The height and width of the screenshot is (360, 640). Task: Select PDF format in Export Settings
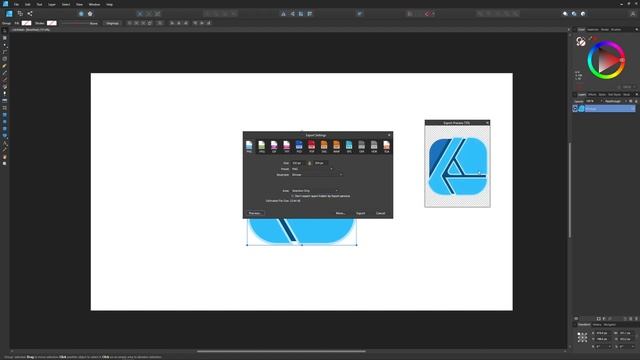(x=311, y=146)
